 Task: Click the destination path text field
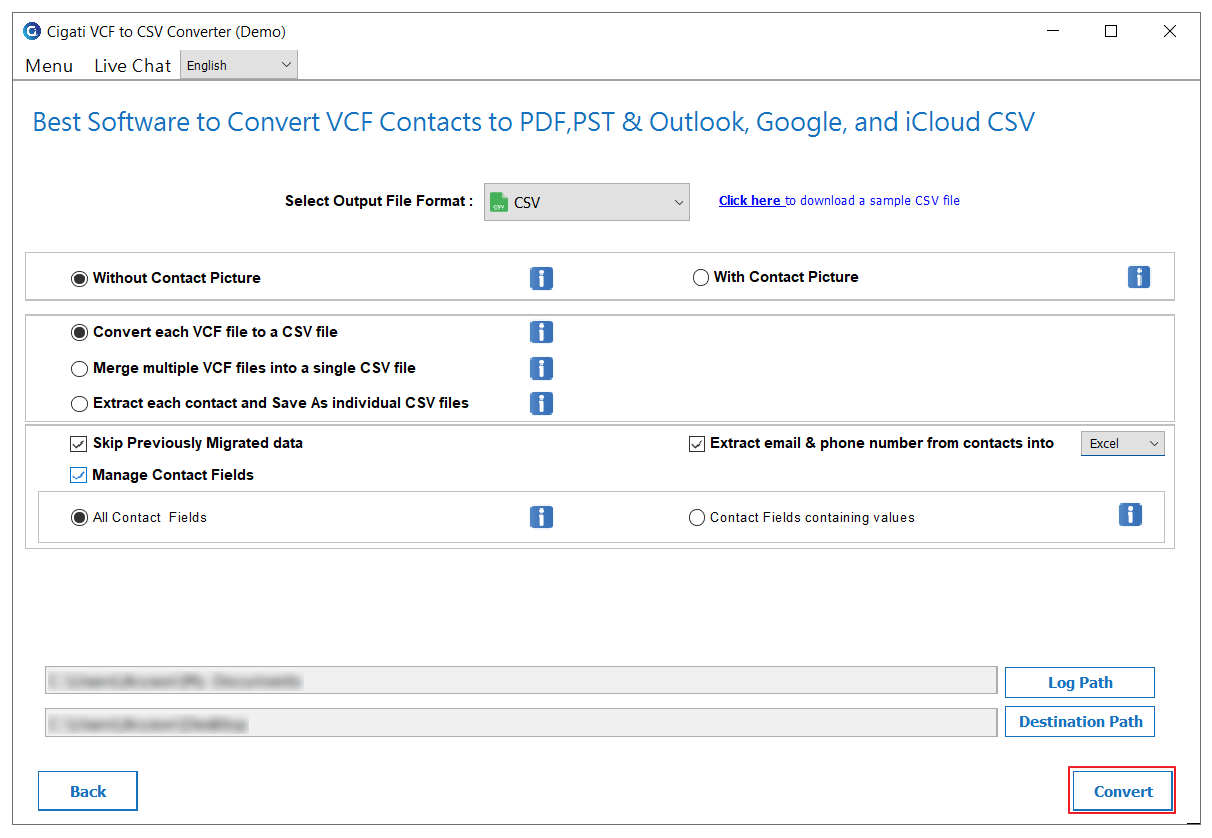(521, 722)
